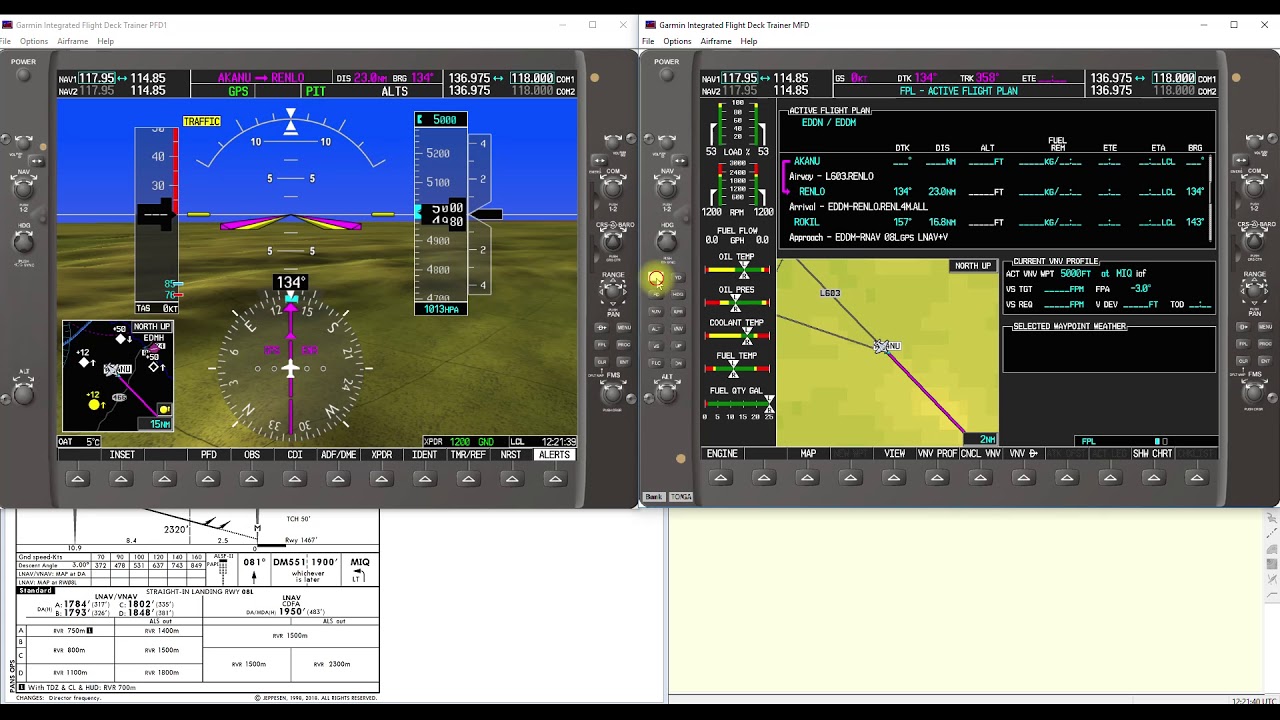Click TO/GA button below MFD
1280x720 pixels.
point(681,497)
